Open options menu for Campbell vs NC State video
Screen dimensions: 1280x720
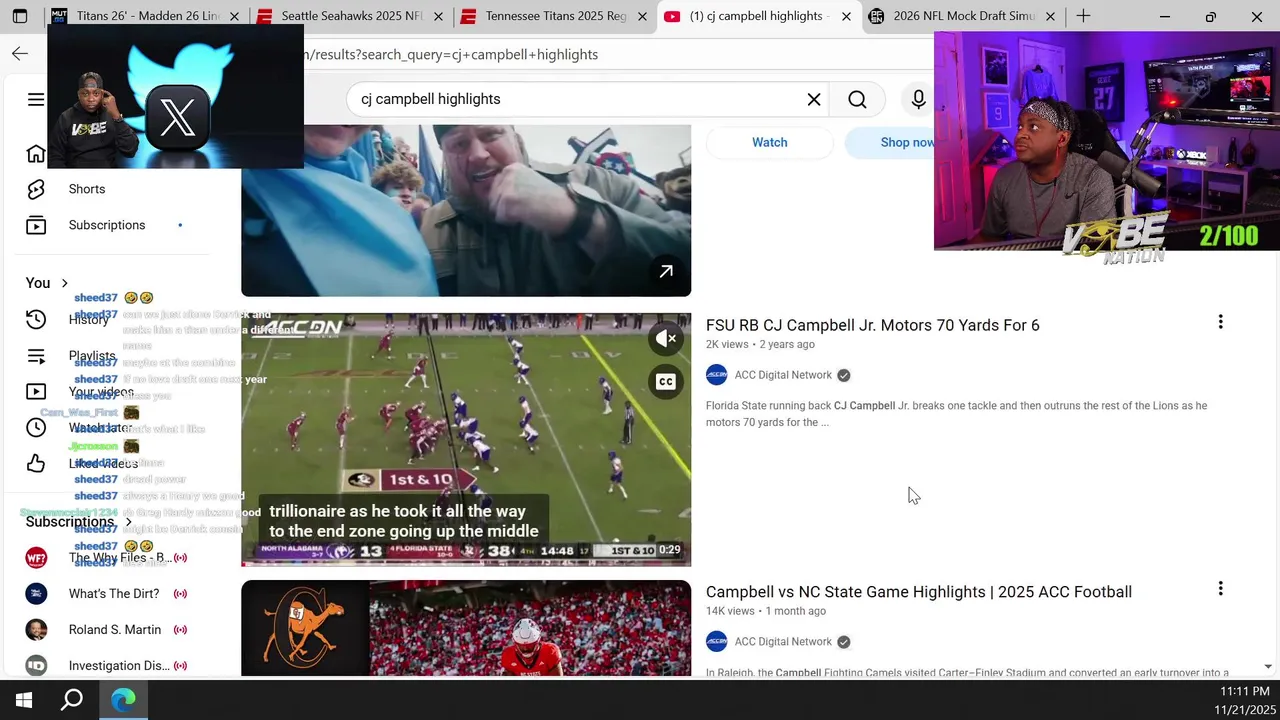coord(1220,589)
